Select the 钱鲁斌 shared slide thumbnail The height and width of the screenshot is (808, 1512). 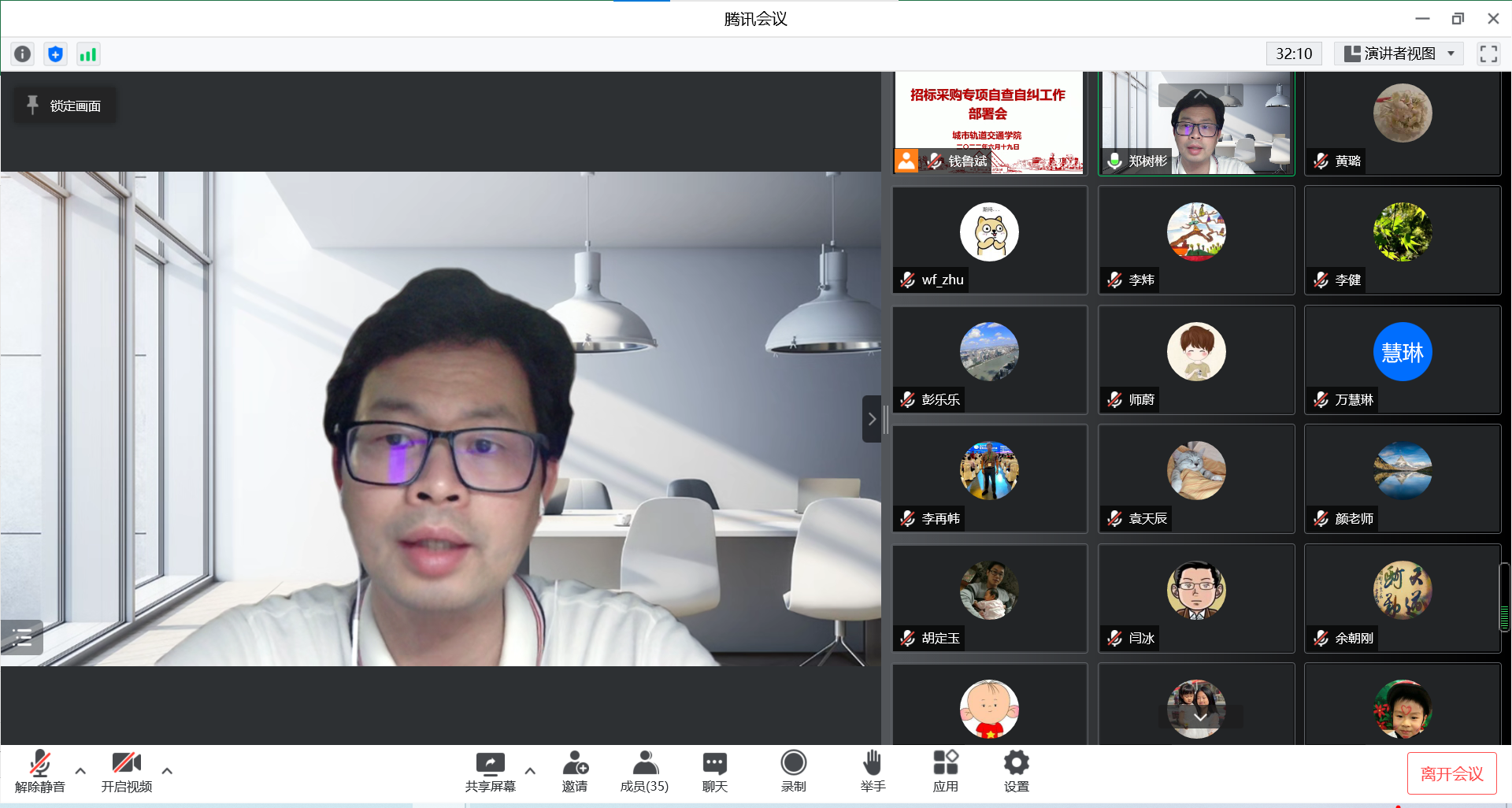[x=988, y=122]
